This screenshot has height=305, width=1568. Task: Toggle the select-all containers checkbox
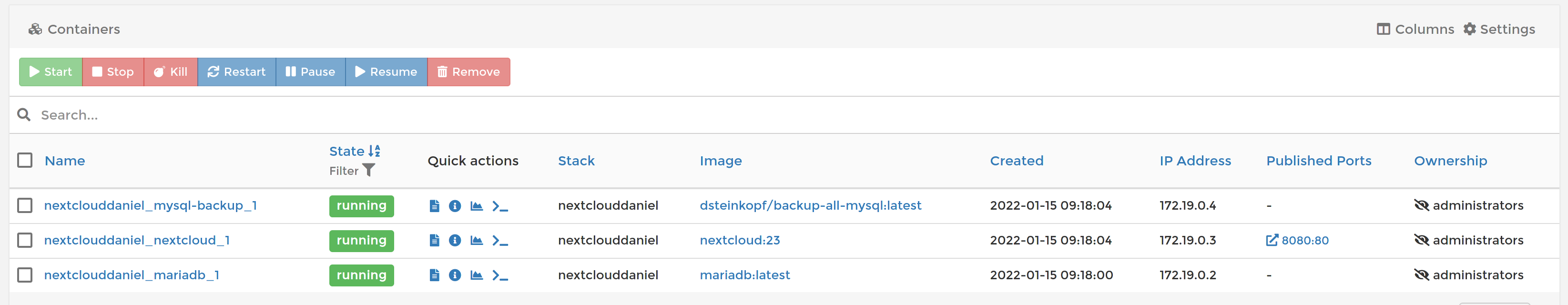click(x=25, y=160)
